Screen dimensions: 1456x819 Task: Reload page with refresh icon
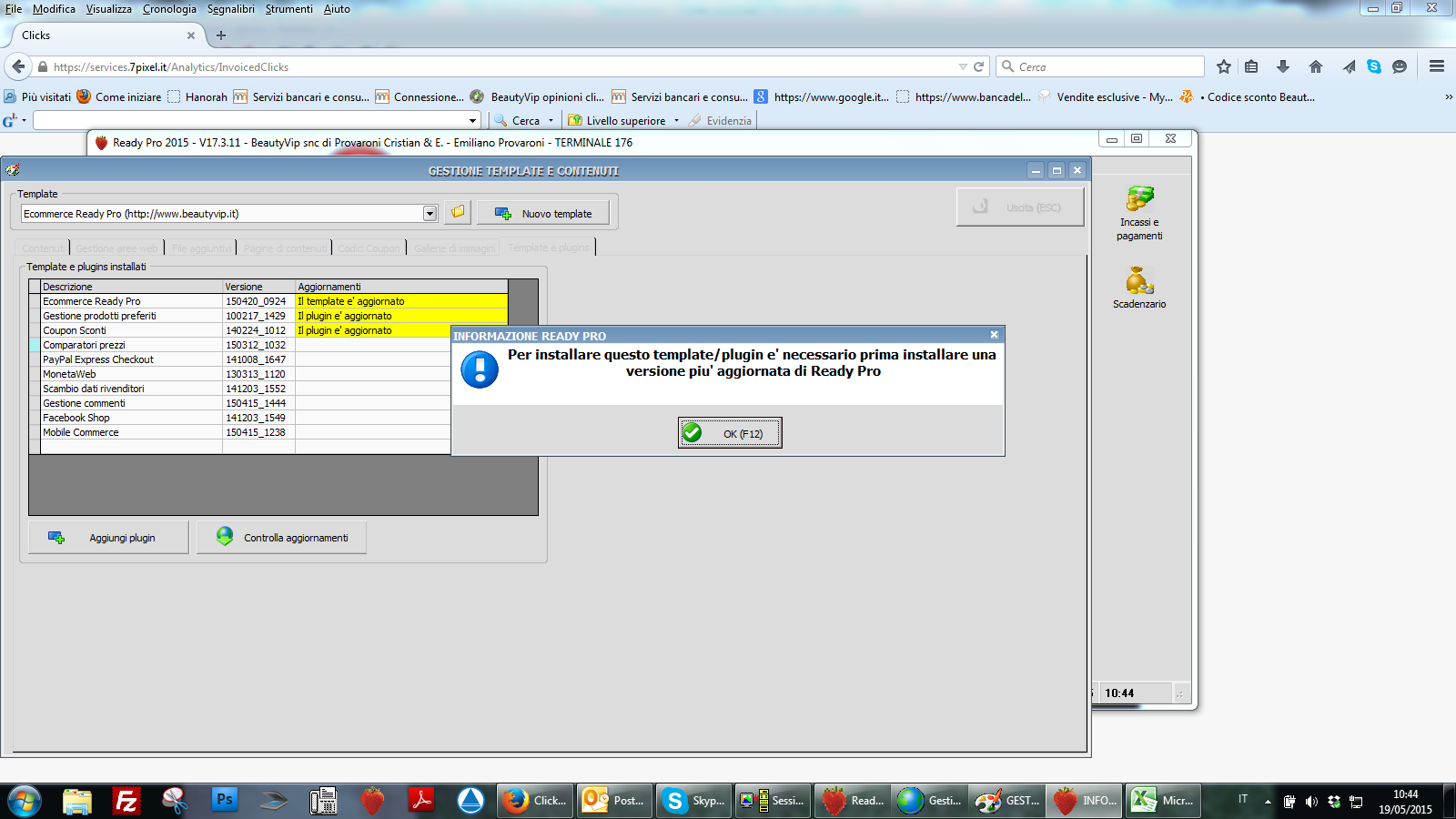pos(978,66)
